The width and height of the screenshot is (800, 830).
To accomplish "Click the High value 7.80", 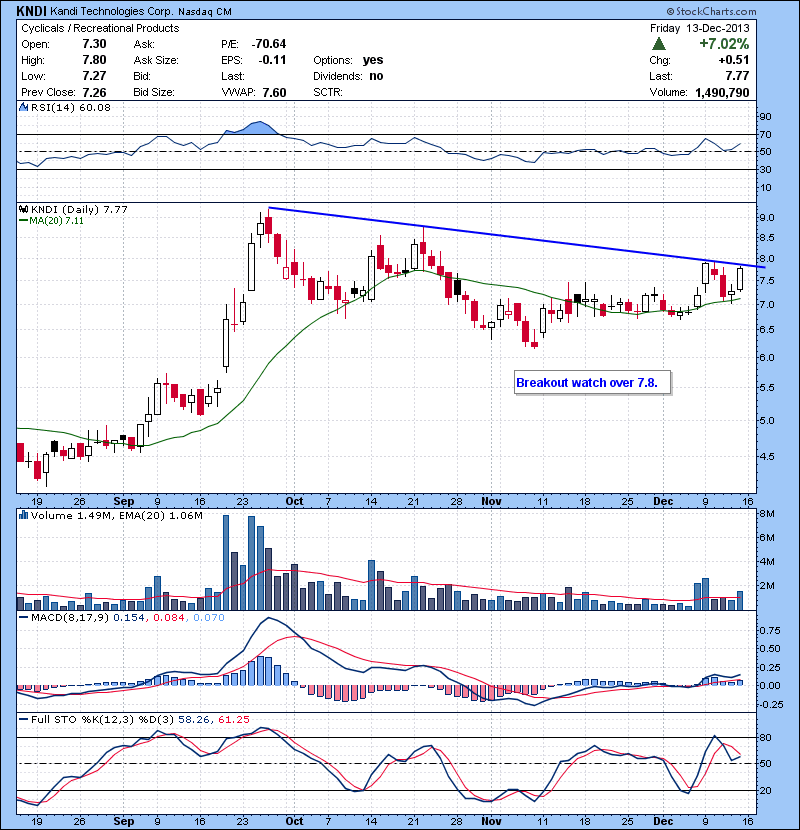I will coord(94,60).
